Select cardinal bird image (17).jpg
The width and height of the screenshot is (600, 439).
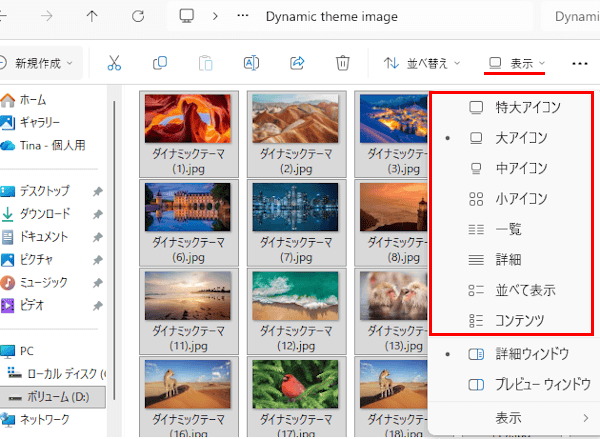pyautogui.click(x=296, y=397)
